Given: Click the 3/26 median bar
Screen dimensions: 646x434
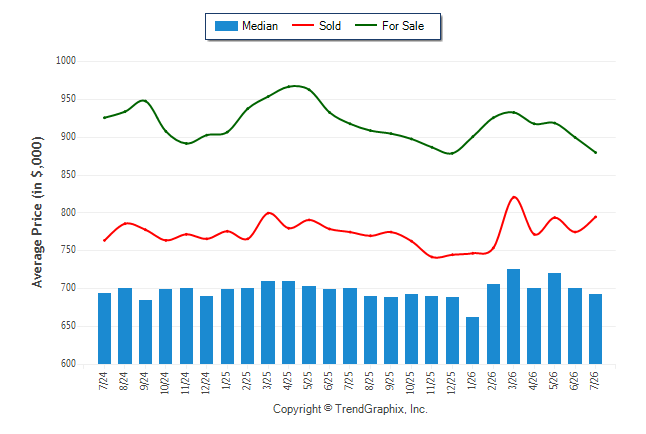Looking at the screenshot, I should coord(513,317).
